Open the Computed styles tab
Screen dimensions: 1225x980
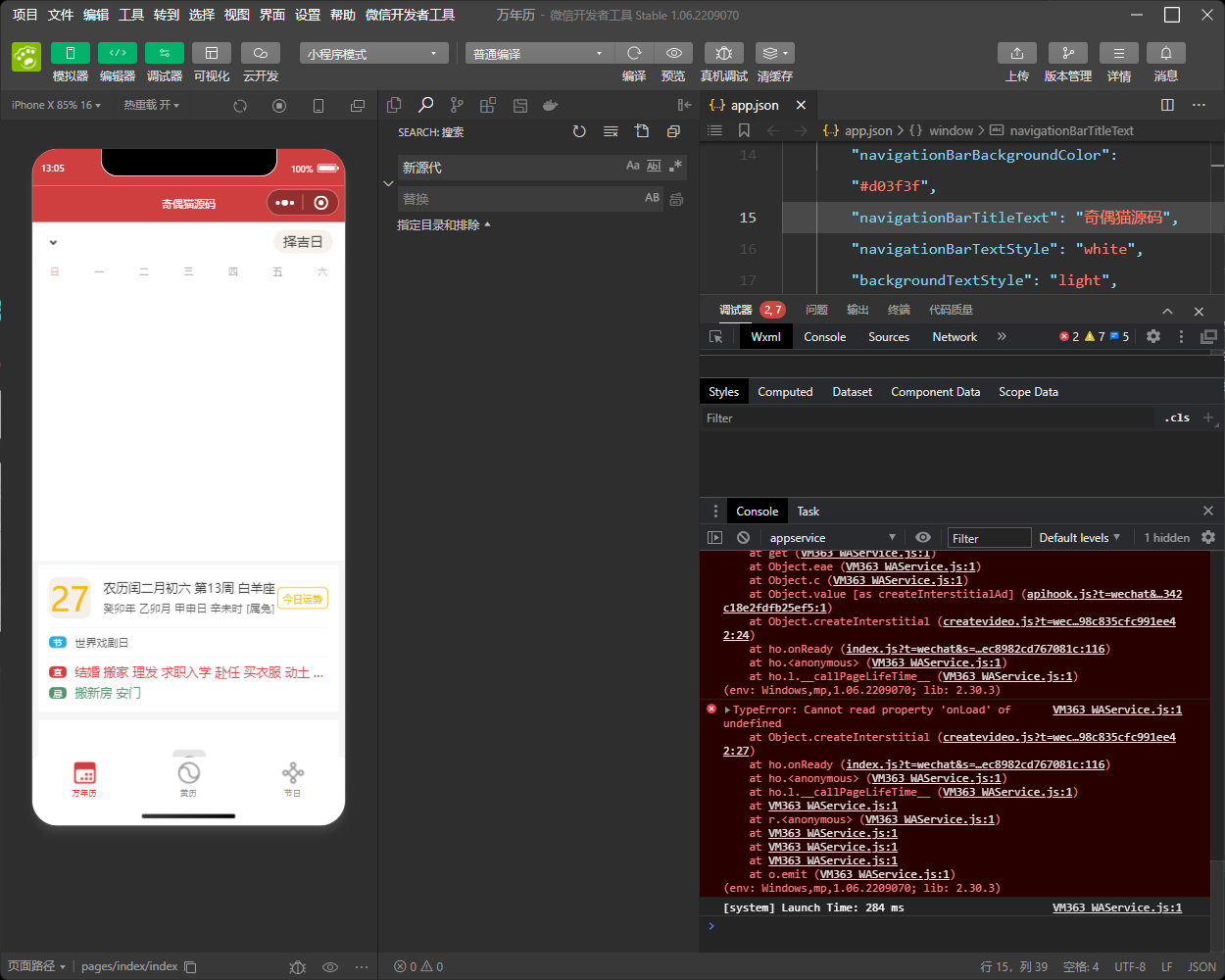[785, 392]
